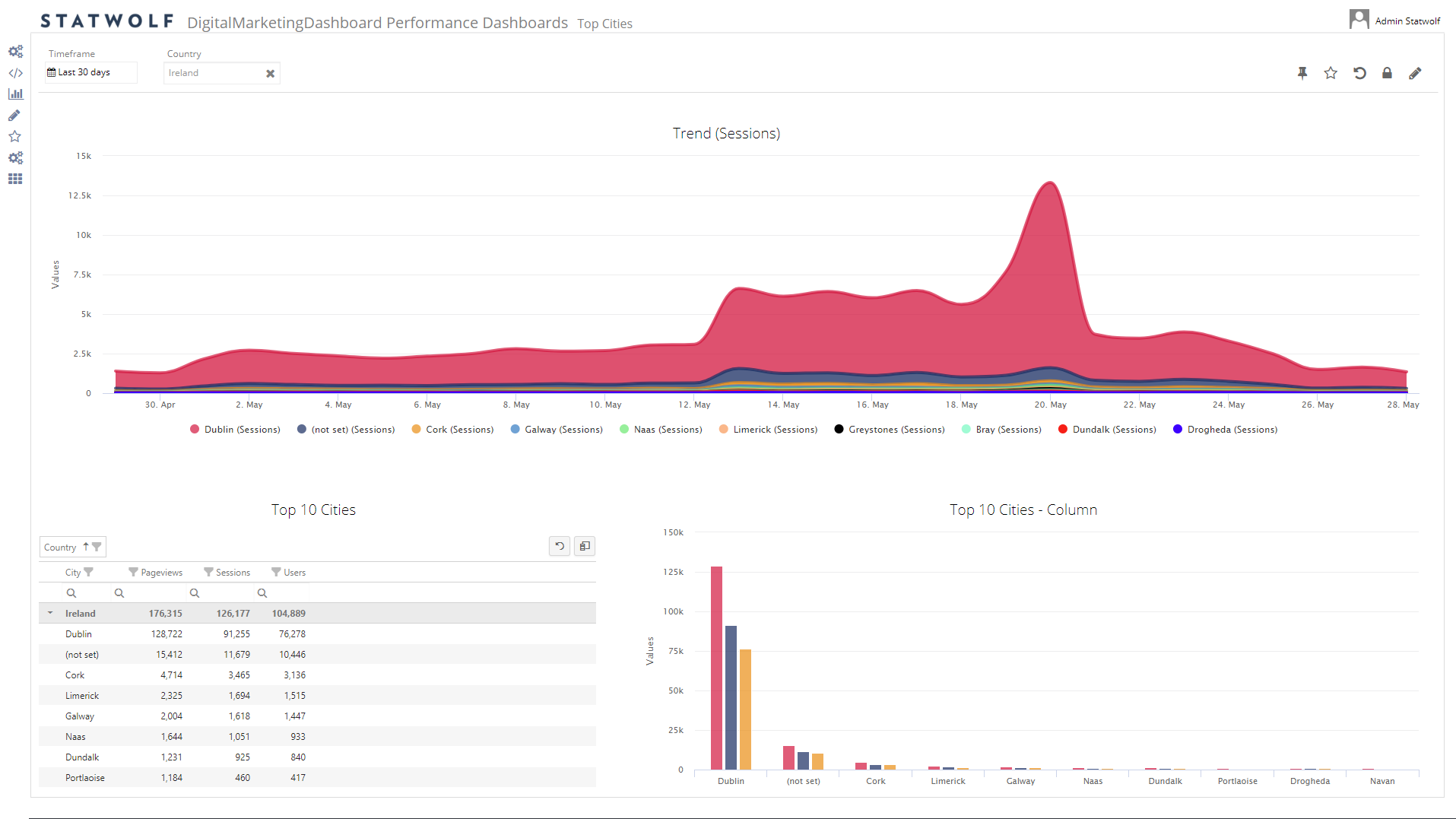Open the top gears settings icon in sidebar
The image size is (1456, 819).
coord(15,52)
